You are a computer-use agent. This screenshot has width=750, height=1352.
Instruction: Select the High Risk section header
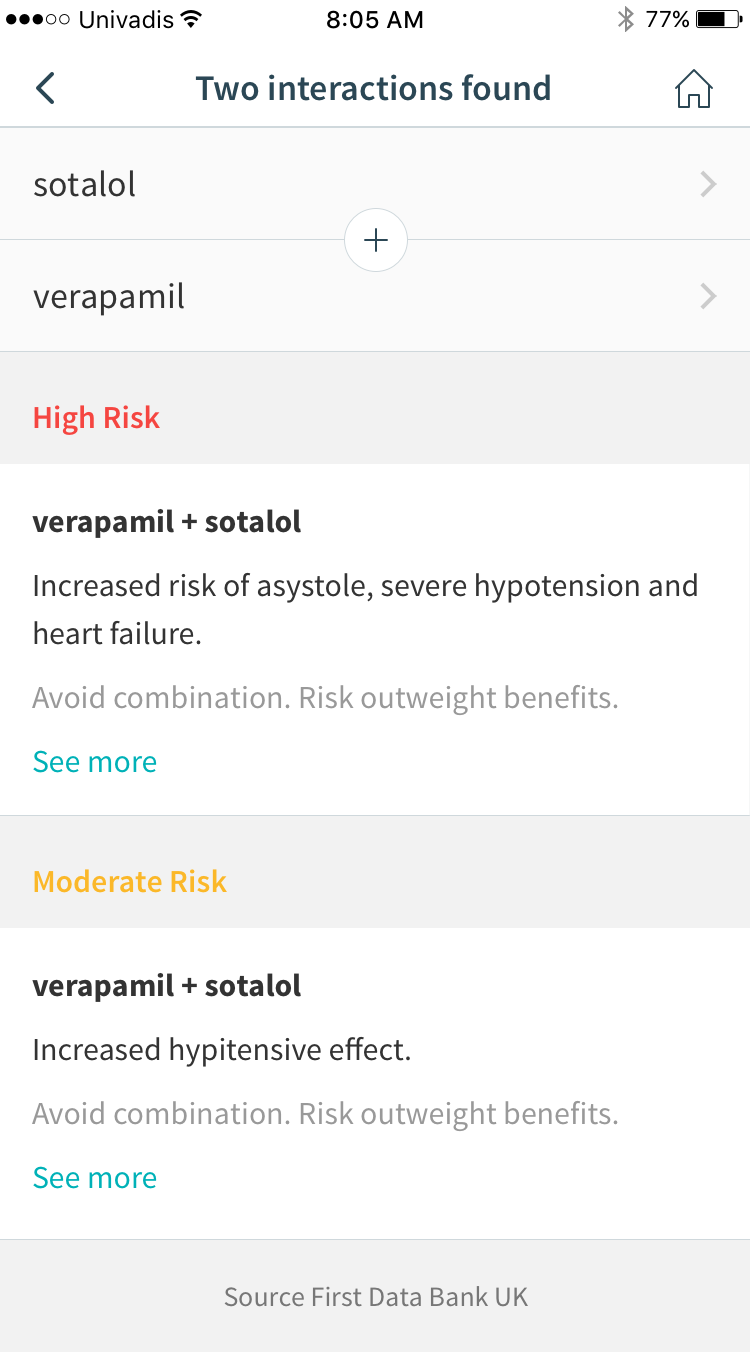375,417
